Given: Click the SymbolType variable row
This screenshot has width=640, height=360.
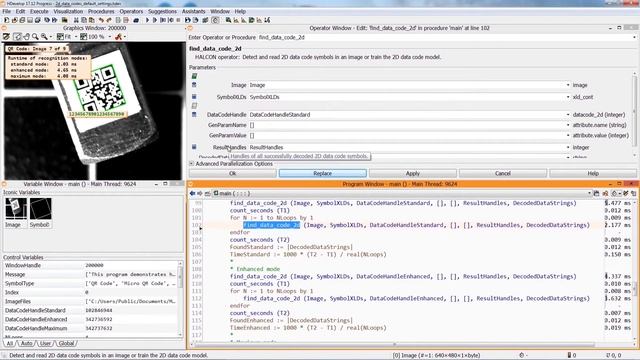Looking at the screenshot, I should click(x=92, y=283).
